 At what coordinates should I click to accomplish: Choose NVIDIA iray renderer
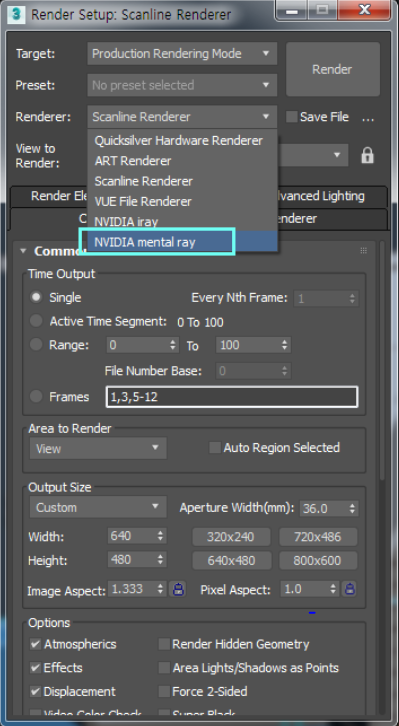[x=182, y=221]
